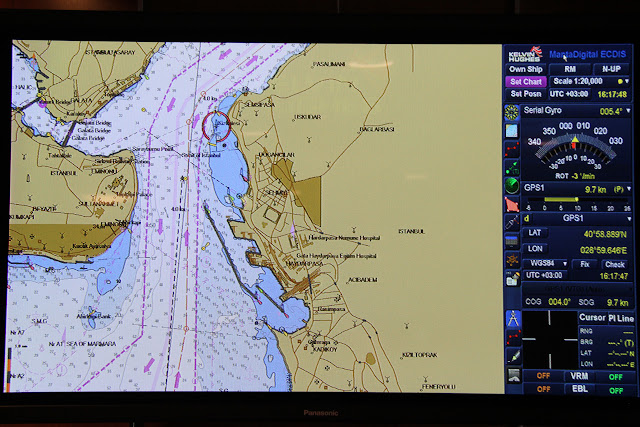640x427 pixels.
Task: Click the compass rose icon in sidebar
Action: tap(512, 112)
